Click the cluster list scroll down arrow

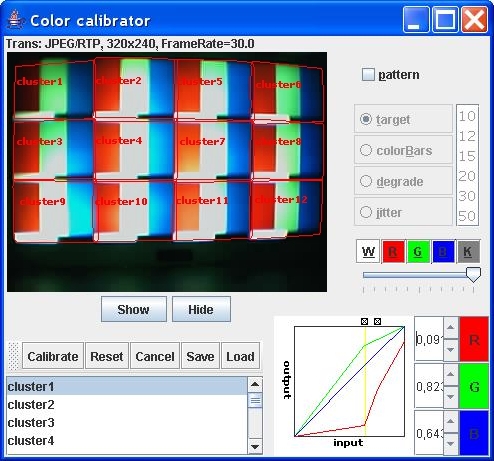[255, 447]
